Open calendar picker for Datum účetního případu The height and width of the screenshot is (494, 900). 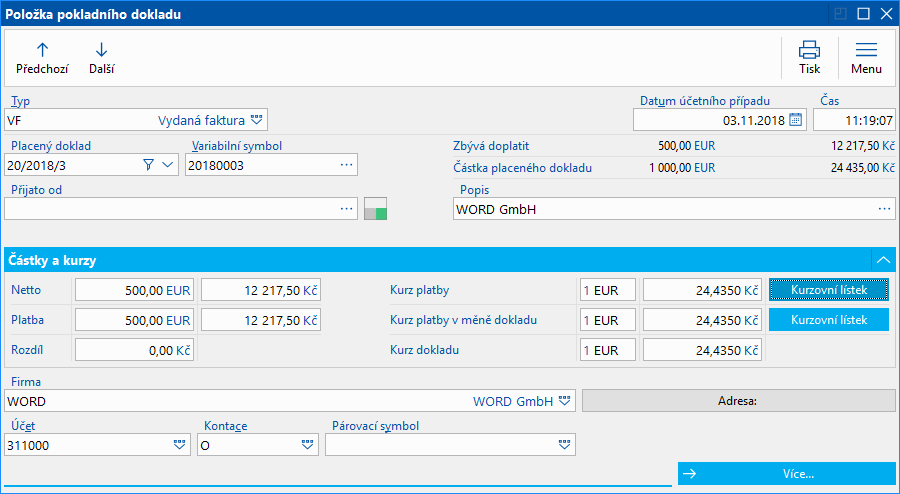coord(795,120)
